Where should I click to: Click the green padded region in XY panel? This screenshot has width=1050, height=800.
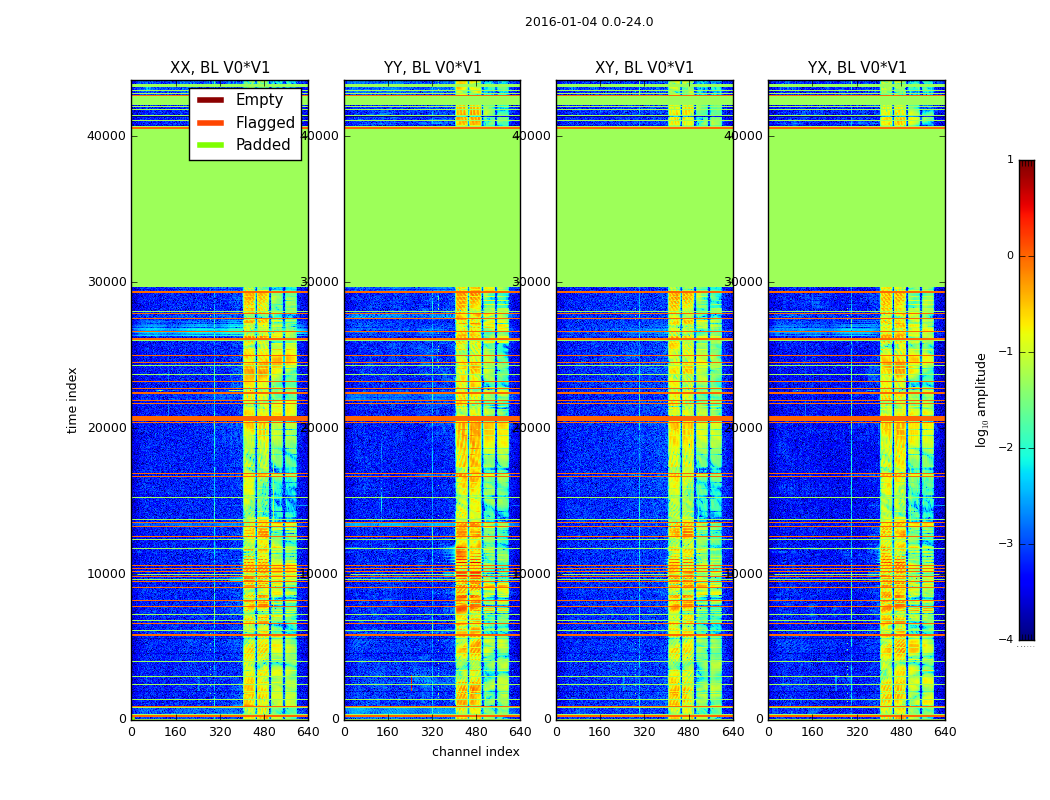644,208
